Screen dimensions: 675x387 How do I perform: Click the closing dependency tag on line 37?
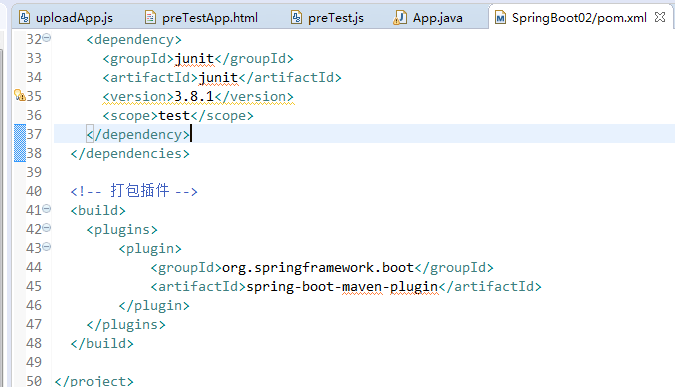138,134
